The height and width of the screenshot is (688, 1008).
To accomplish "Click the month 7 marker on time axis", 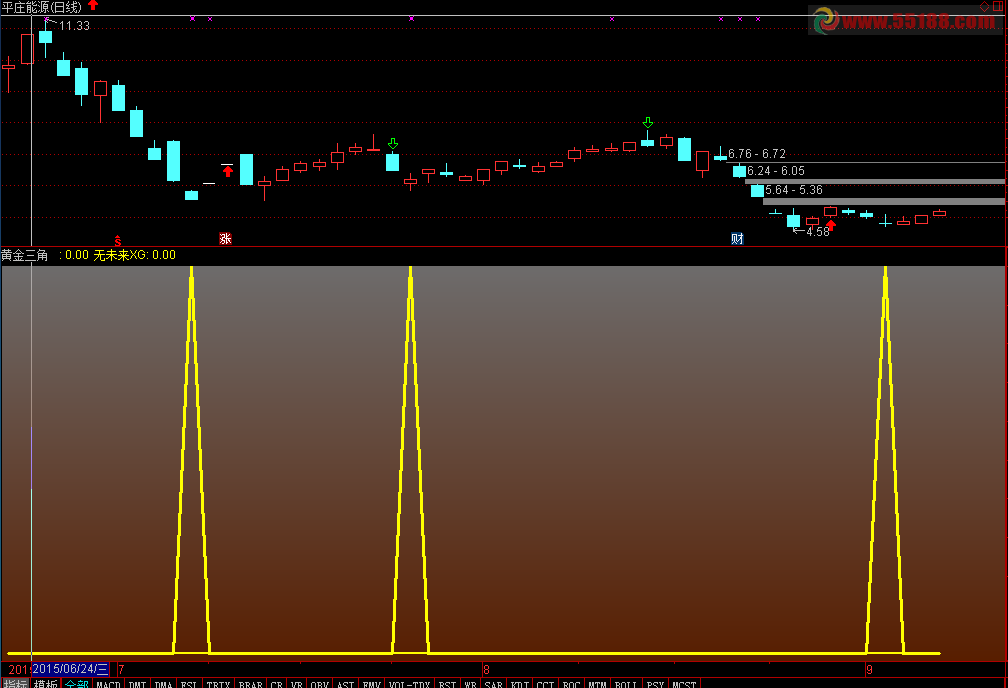I will pyautogui.click(x=121, y=670).
